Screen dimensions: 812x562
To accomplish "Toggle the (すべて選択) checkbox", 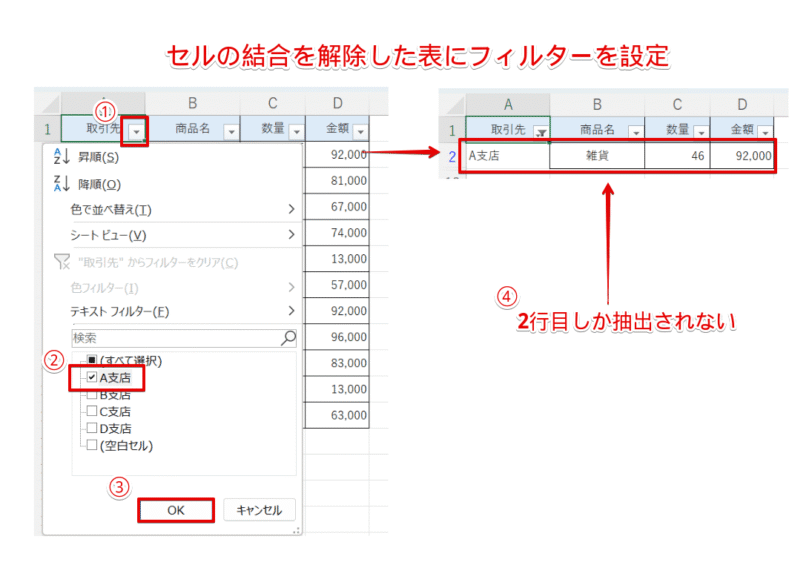I will point(92,359).
